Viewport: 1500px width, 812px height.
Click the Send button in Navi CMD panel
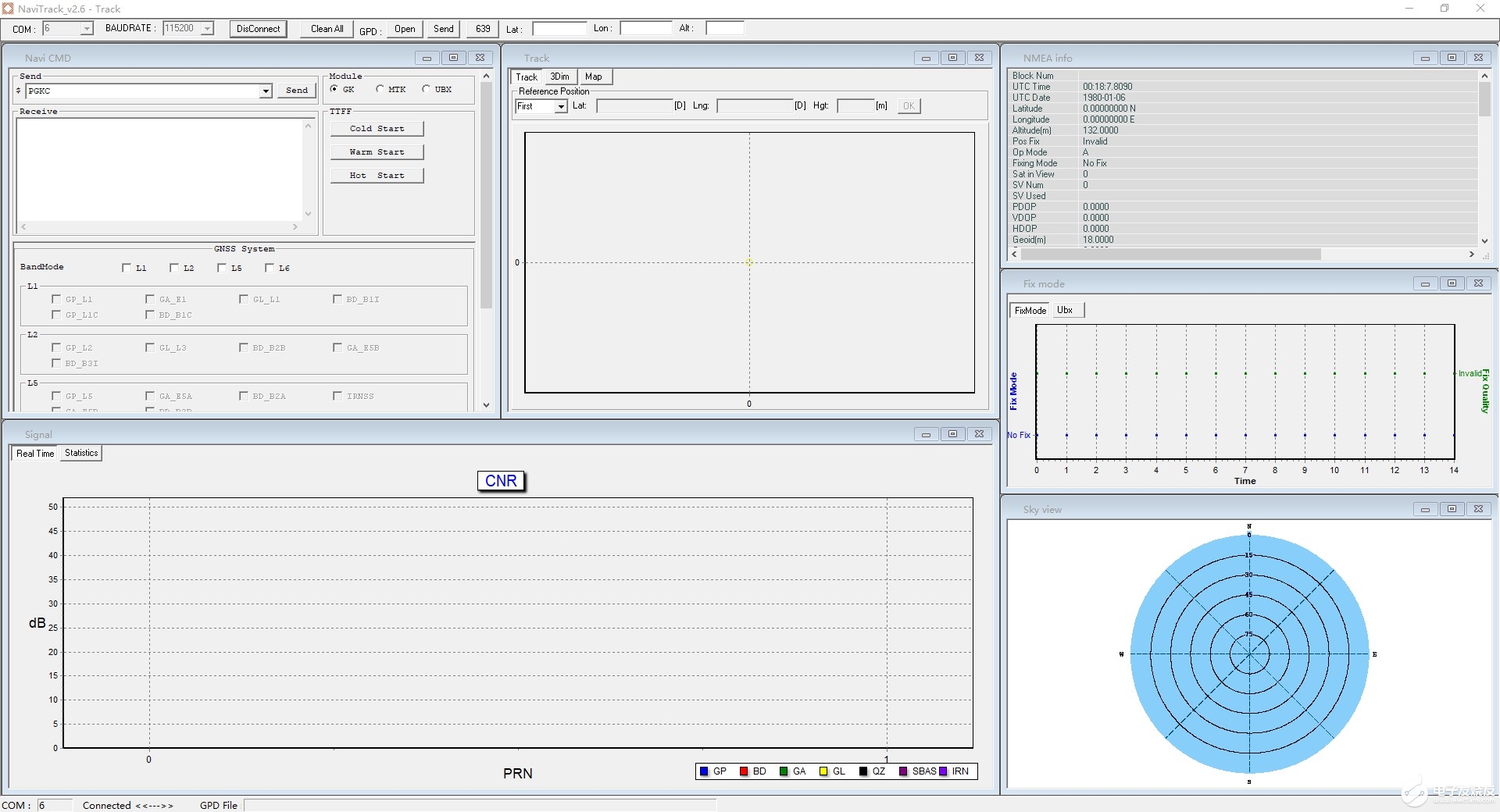(x=297, y=91)
